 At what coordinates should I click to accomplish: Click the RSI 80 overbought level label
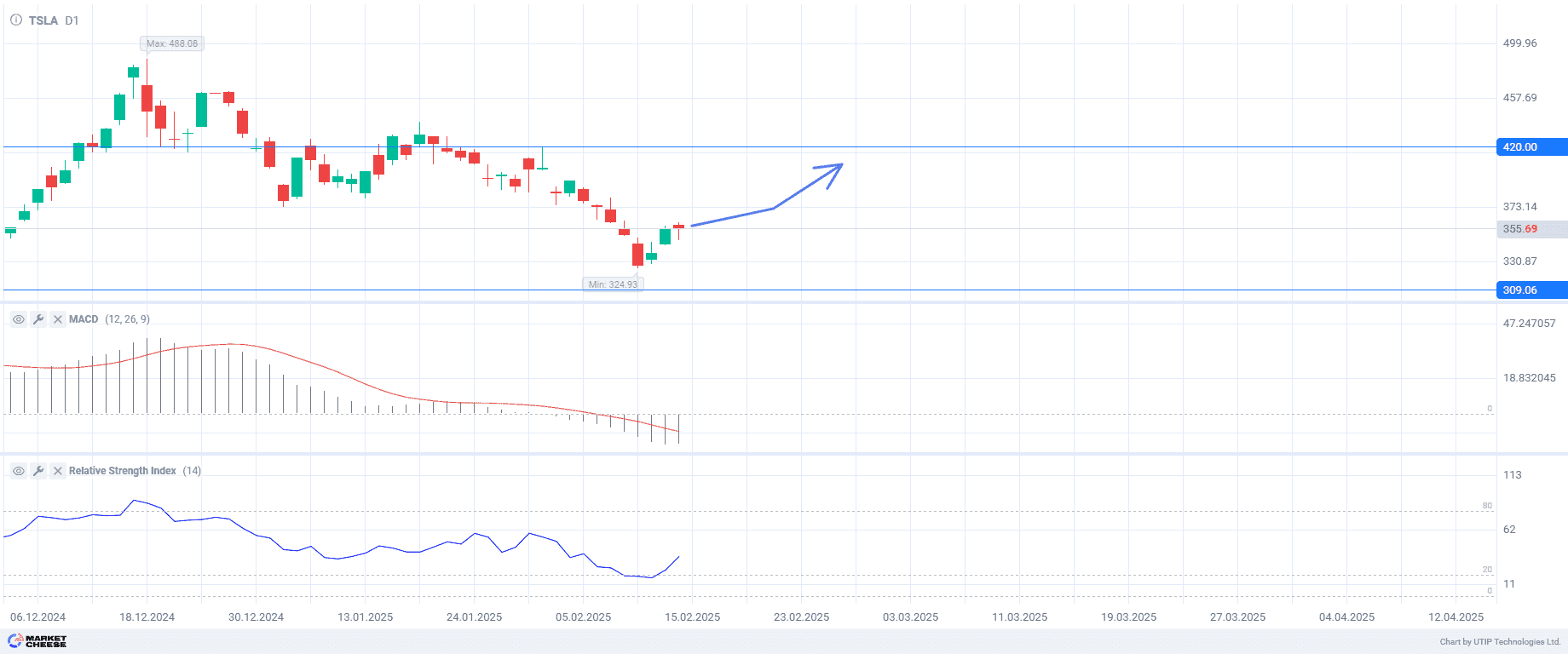(1487, 506)
